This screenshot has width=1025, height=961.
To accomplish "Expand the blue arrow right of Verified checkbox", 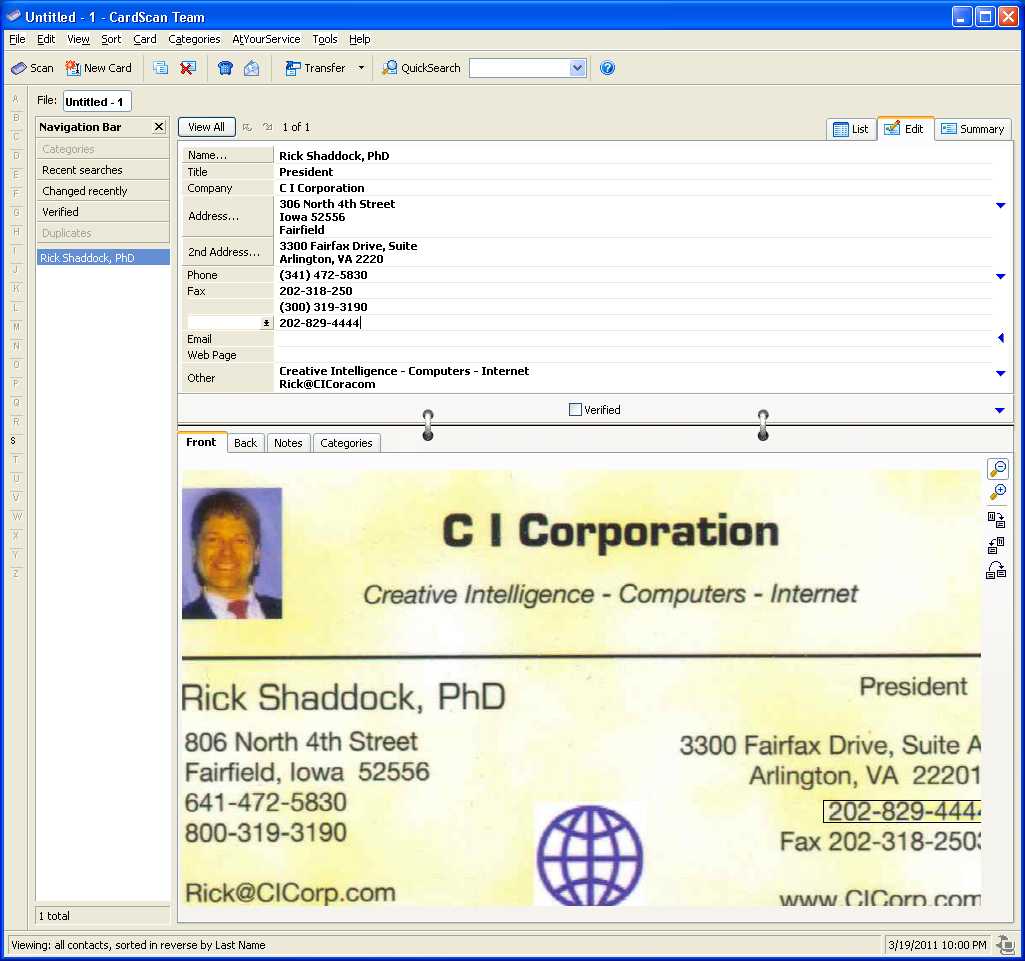I will coord(1000,411).
